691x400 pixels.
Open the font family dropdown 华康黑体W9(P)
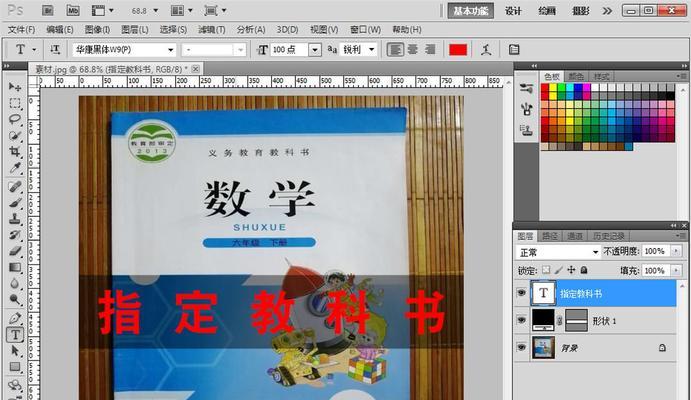[170, 50]
